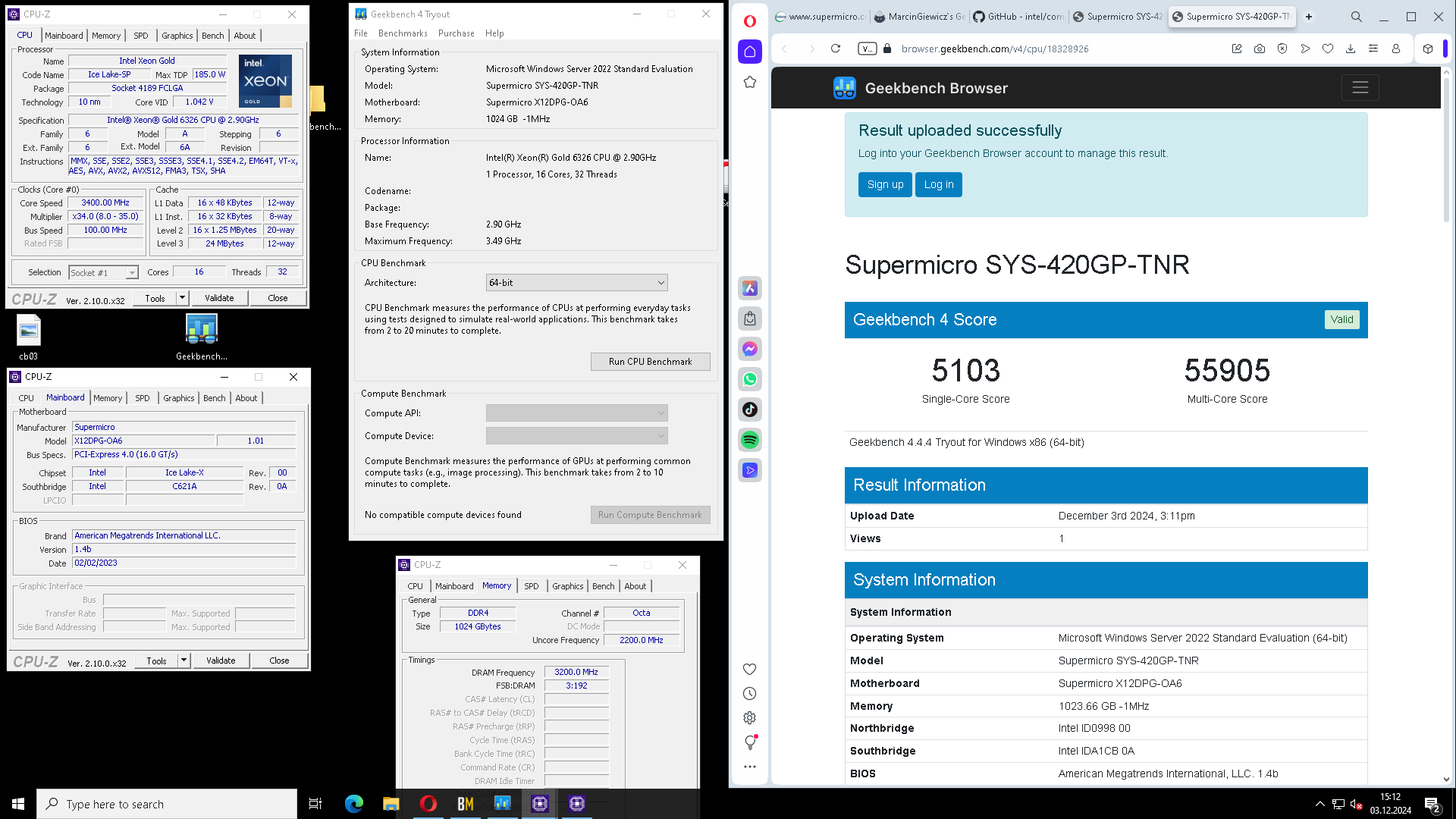Click Close in Mainboard CPU-Z window

(279, 661)
